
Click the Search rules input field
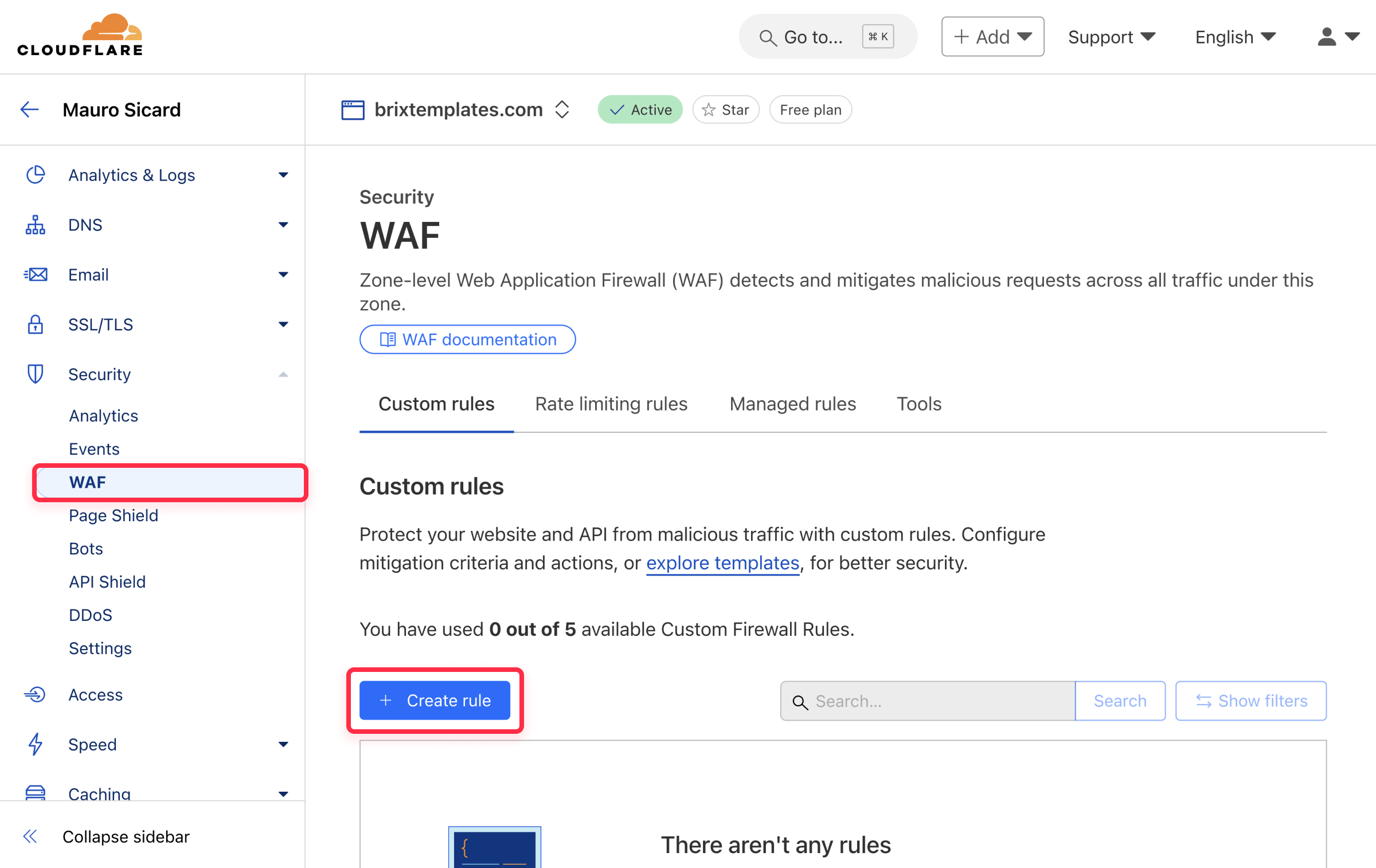tap(928, 701)
